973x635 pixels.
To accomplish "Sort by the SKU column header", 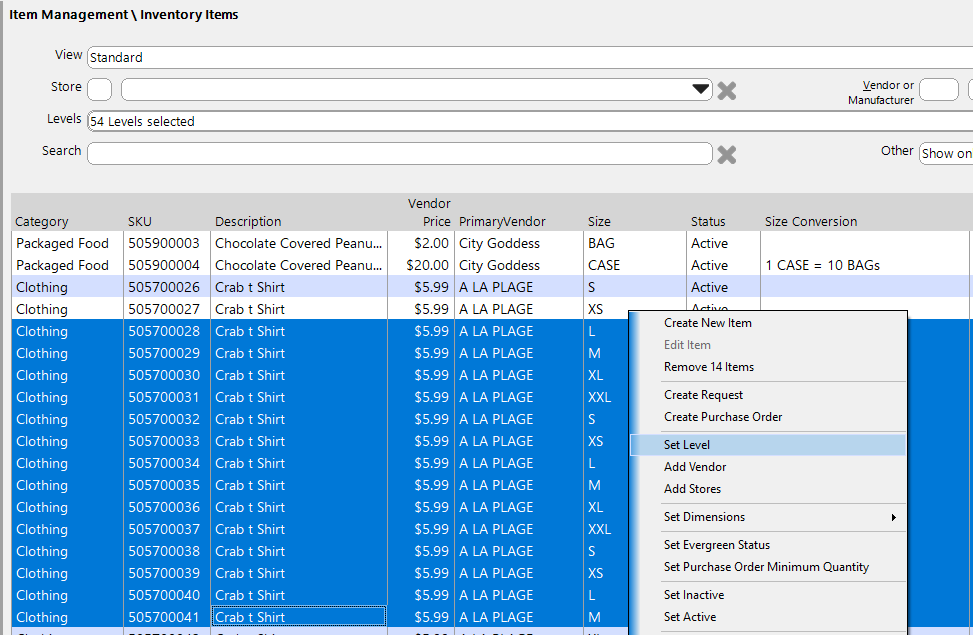I will click(140, 222).
